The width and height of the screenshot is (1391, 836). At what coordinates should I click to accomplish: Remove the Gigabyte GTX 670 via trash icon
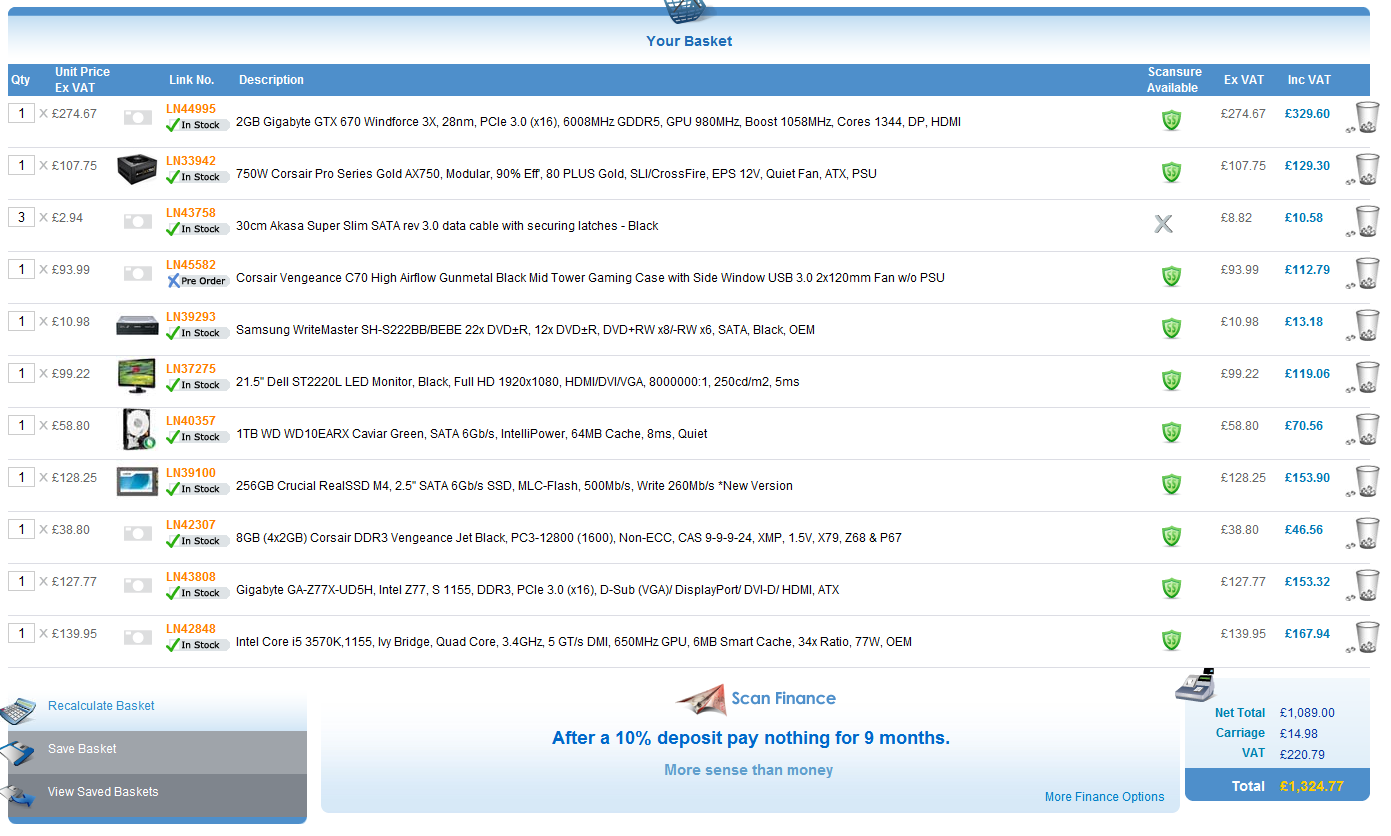click(1364, 117)
